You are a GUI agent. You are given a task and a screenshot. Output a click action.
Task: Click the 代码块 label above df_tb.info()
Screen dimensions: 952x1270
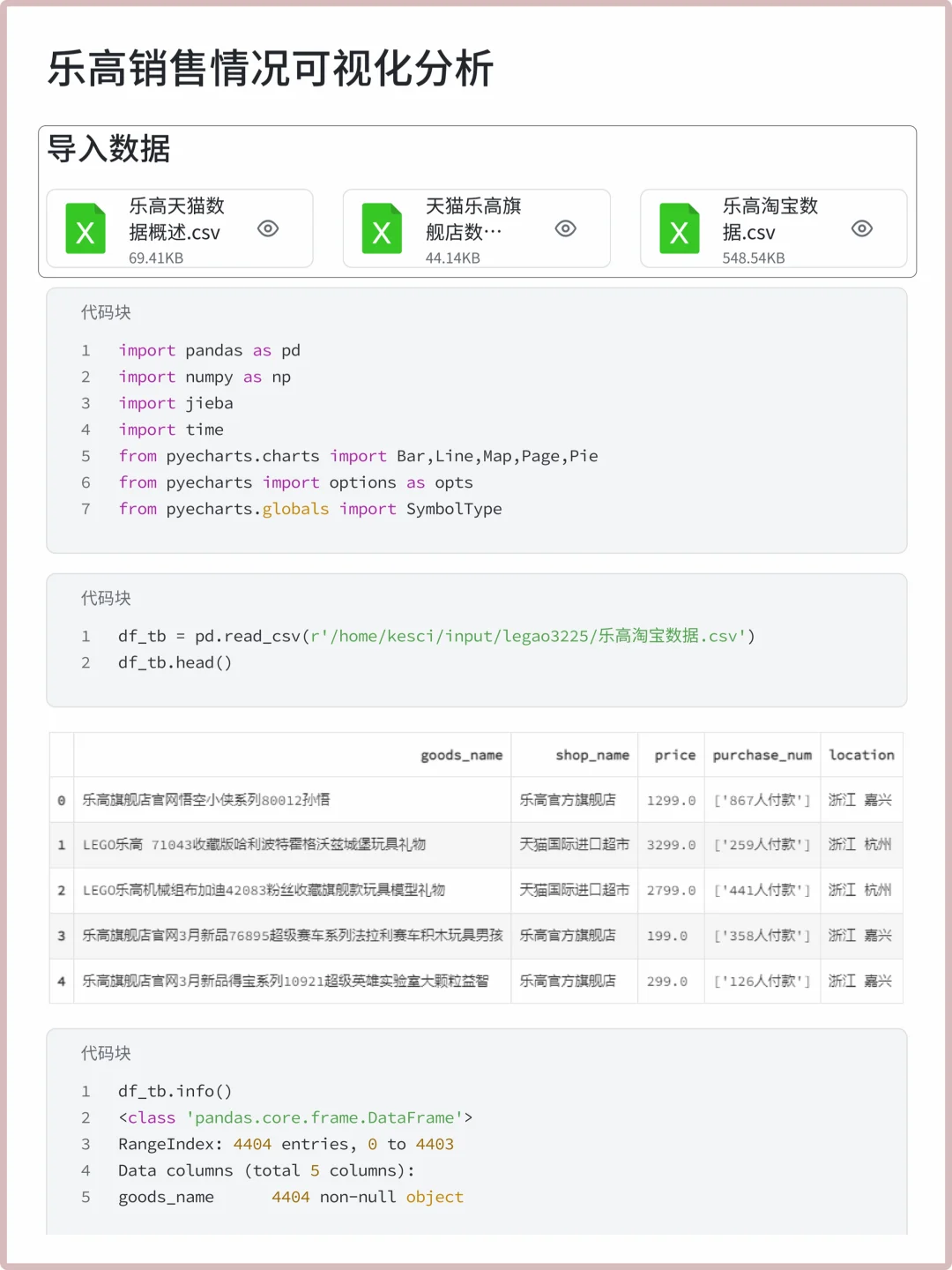coord(106,1053)
